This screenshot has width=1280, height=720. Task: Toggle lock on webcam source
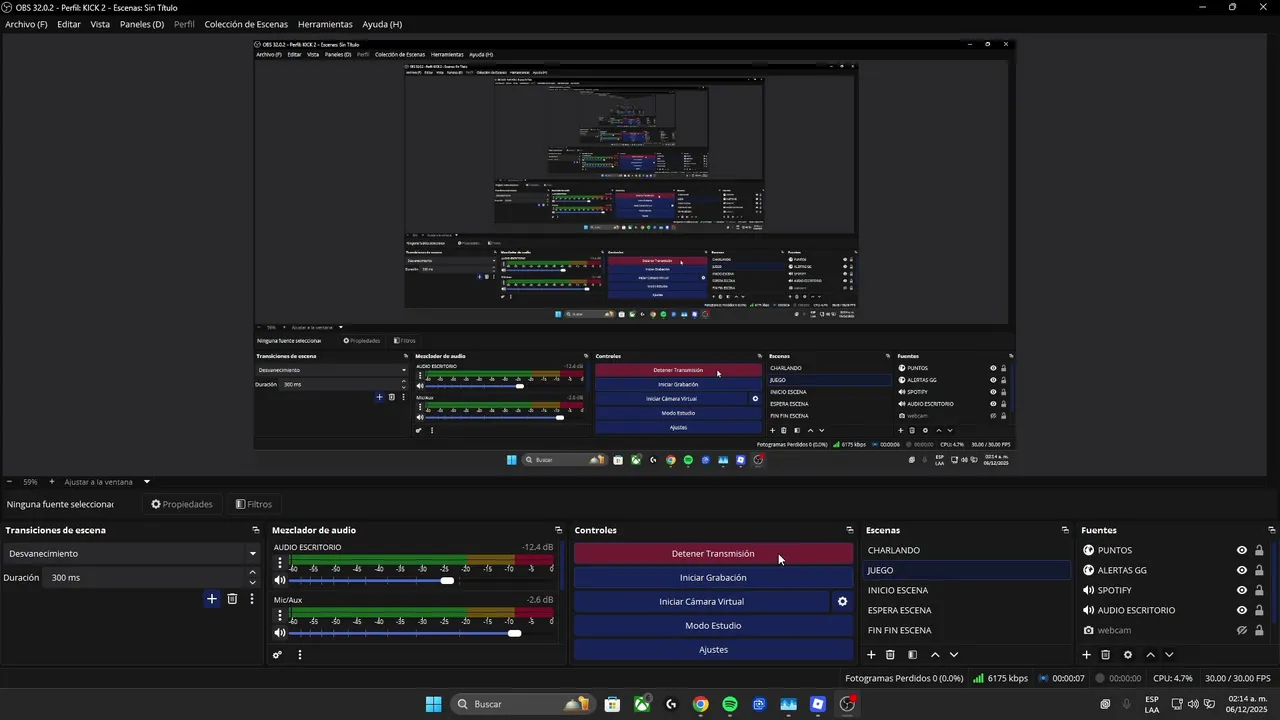coord(1259,630)
